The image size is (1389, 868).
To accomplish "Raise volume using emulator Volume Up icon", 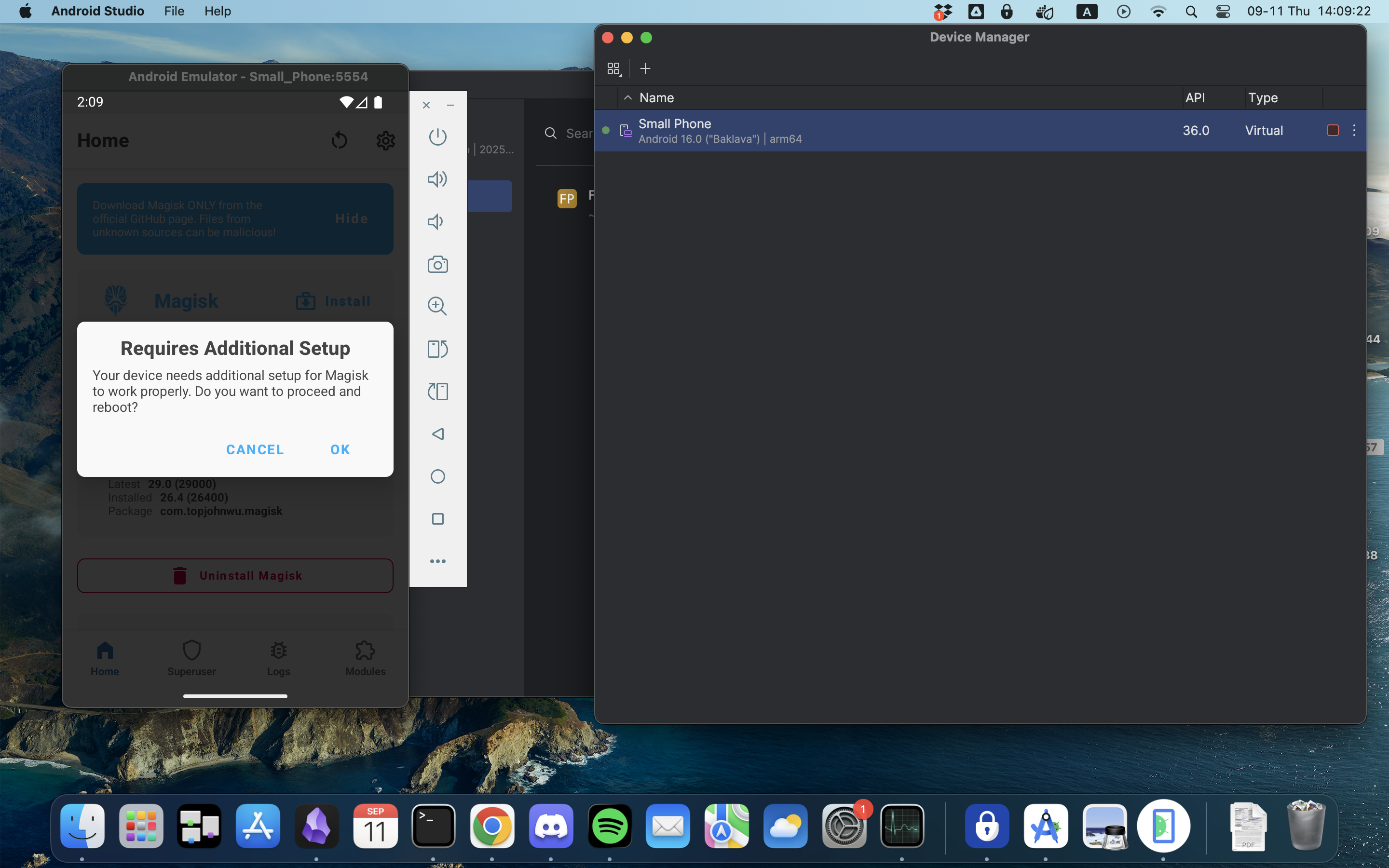I will tap(437, 179).
